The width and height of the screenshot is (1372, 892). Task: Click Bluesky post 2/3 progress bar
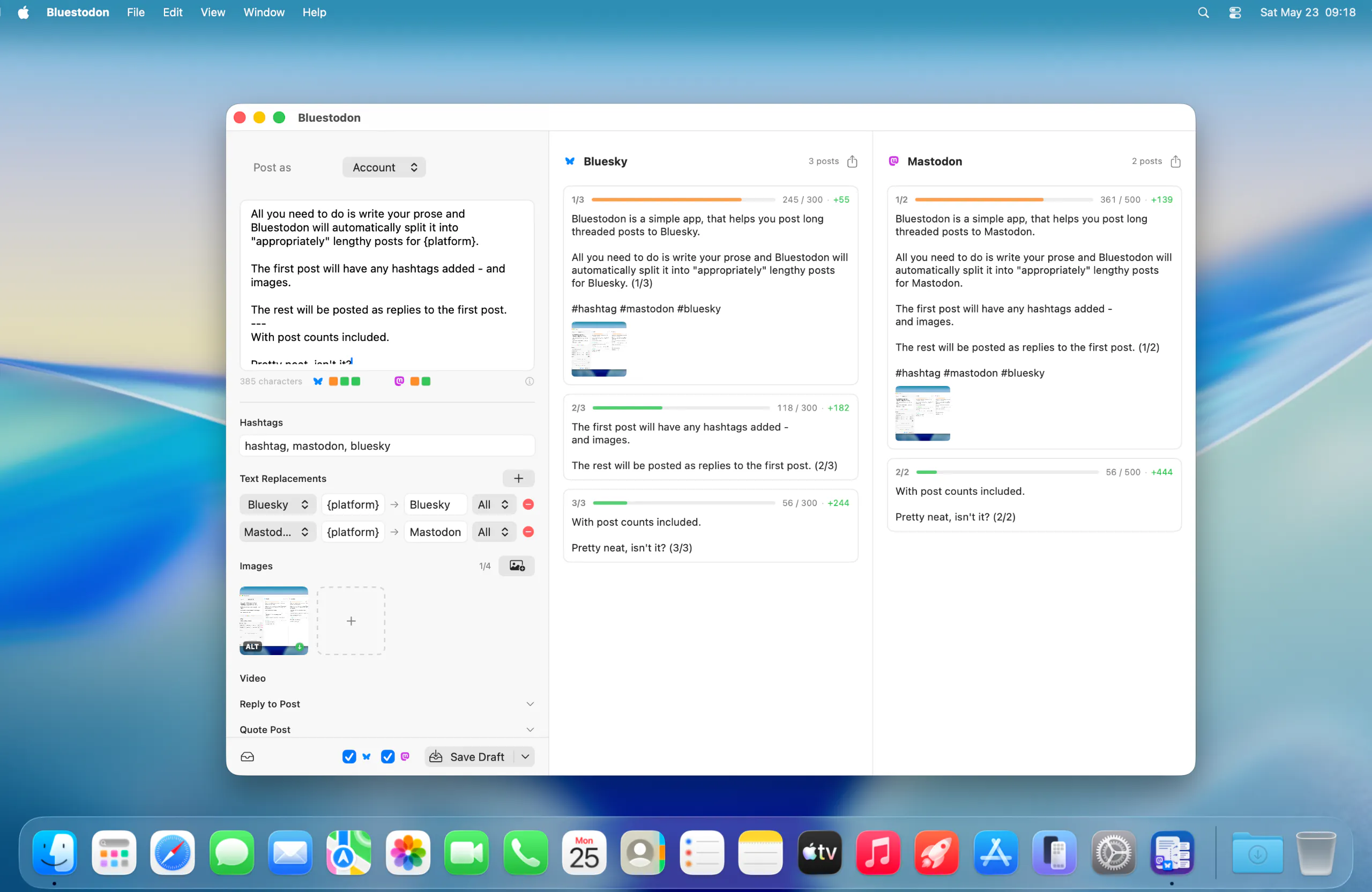tap(681, 407)
